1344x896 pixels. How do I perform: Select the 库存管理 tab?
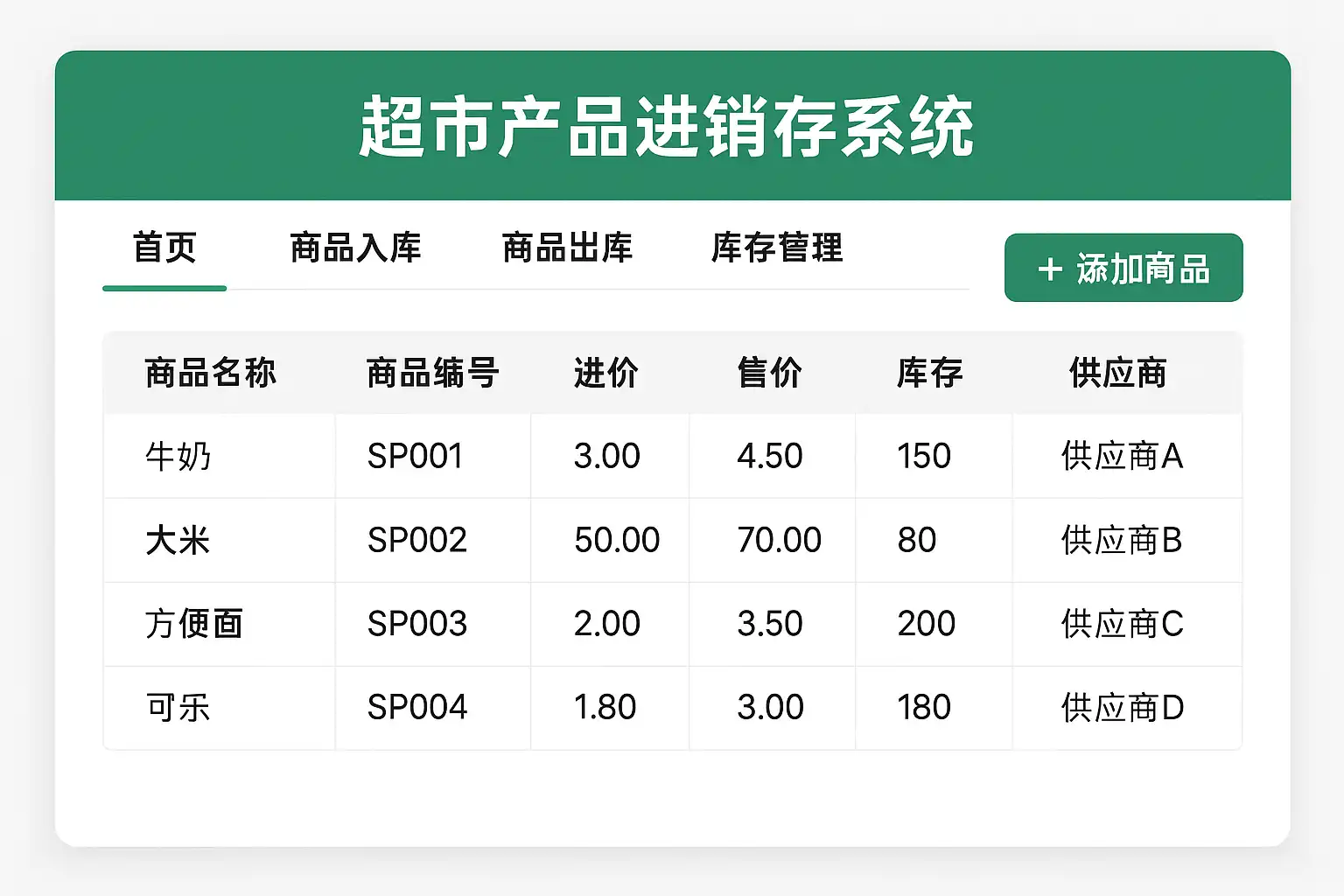tap(777, 248)
